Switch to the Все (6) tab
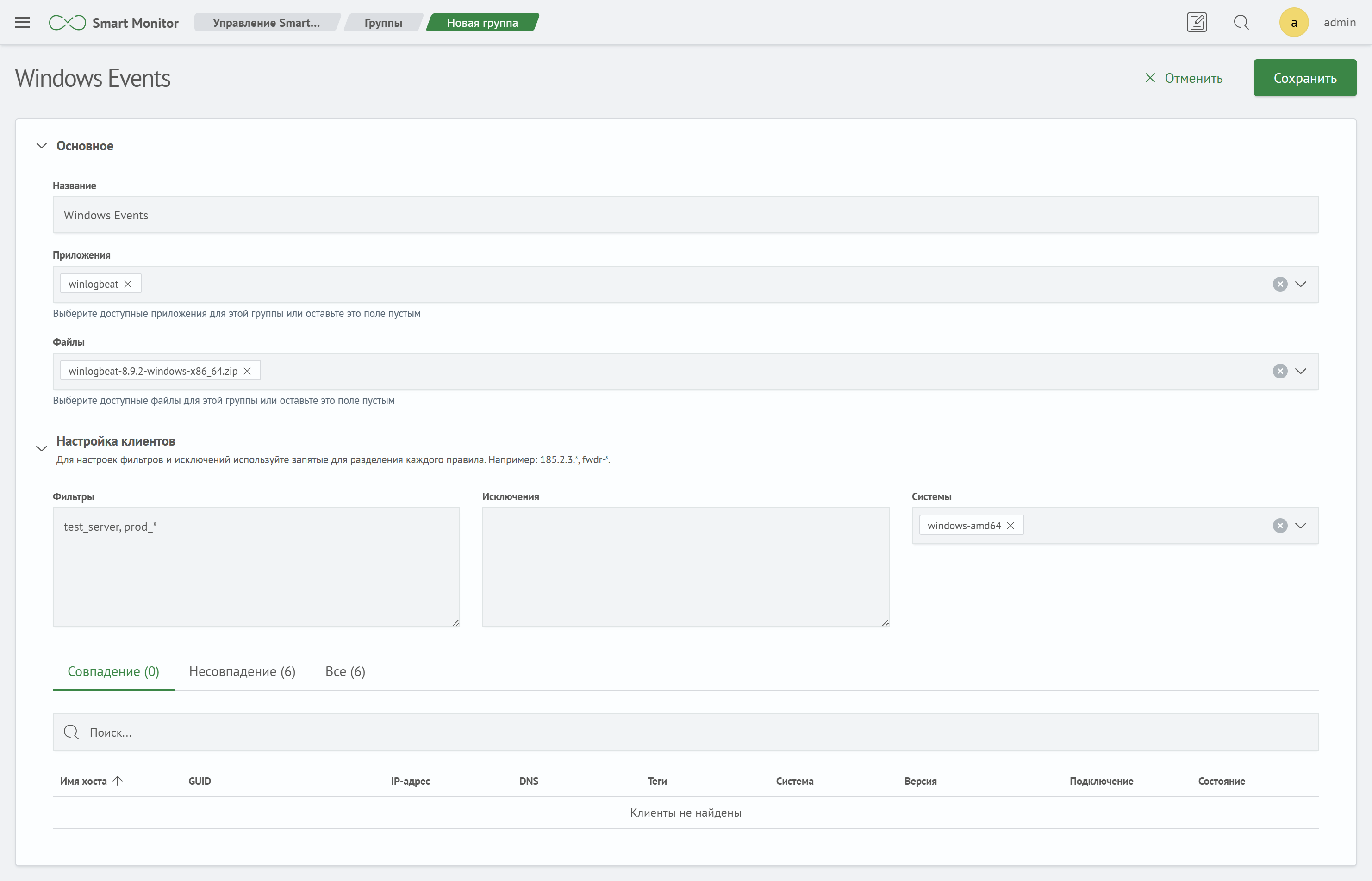 coord(345,671)
